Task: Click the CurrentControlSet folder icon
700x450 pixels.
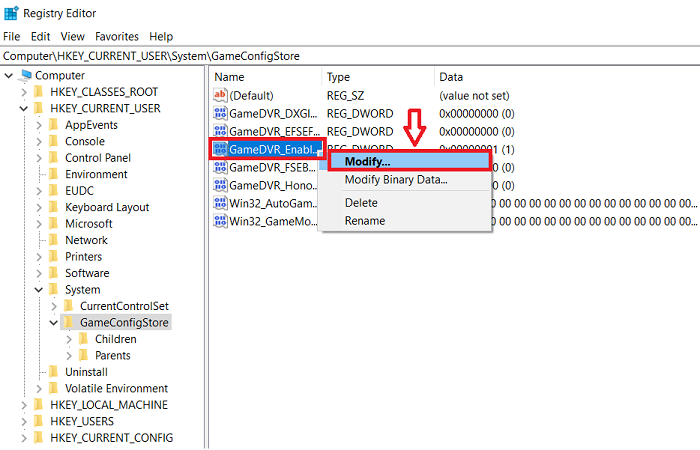Action: tap(69, 306)
